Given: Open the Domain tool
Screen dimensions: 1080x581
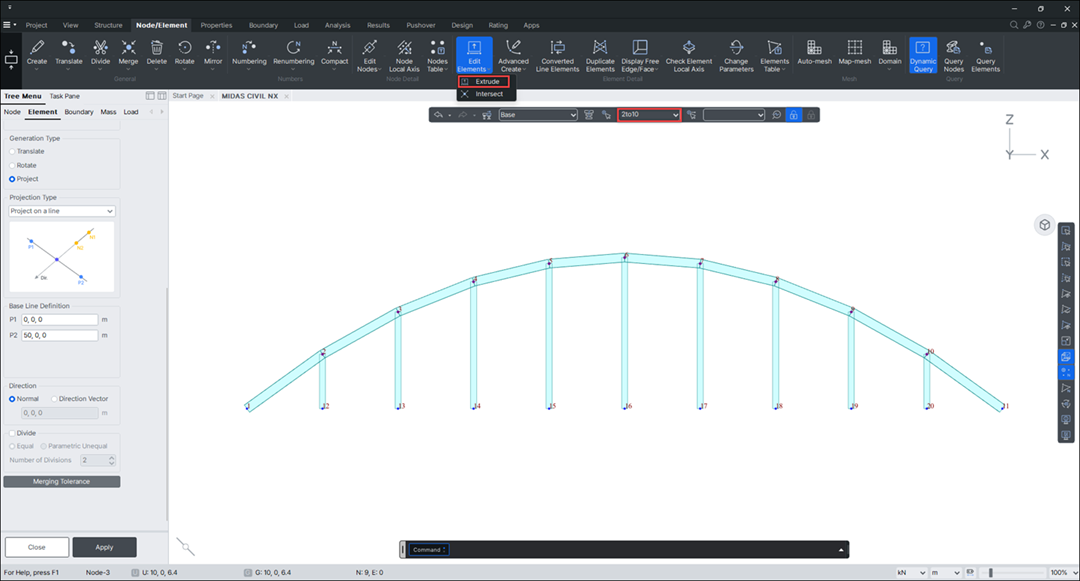Looking at the screenshot, I should (890, 53).
